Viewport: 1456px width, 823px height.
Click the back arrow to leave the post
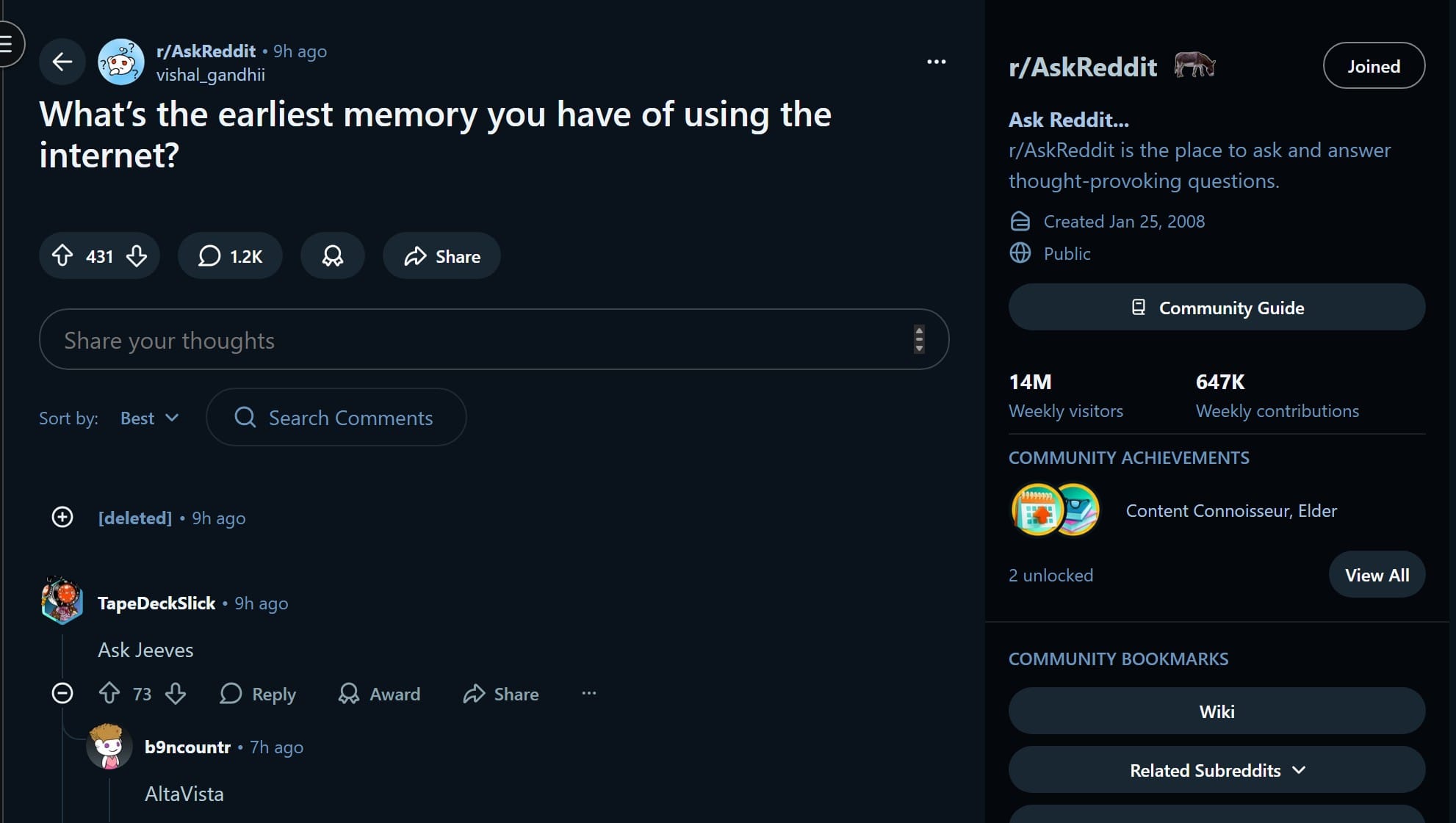[62, 62]
